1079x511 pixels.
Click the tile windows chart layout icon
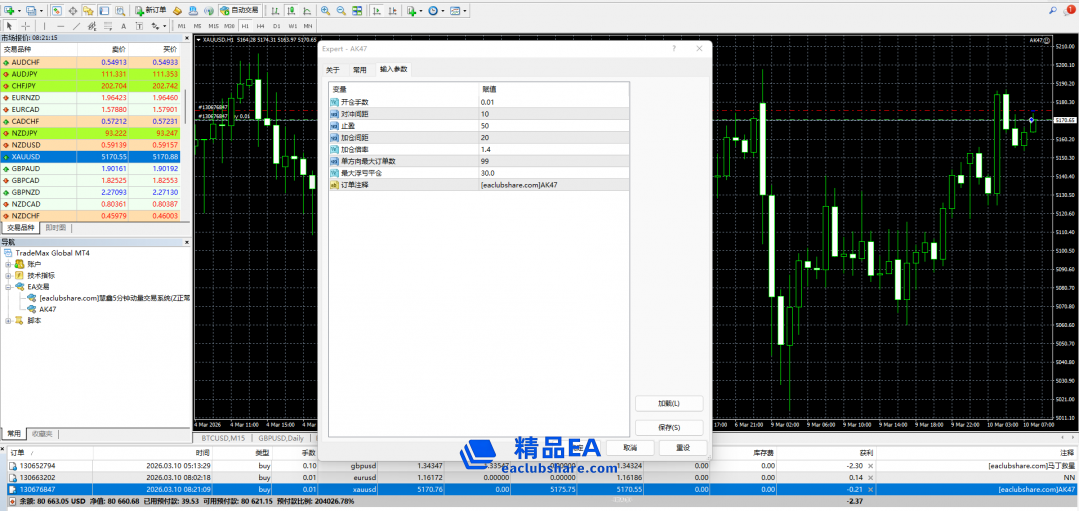tap(357, 10)
